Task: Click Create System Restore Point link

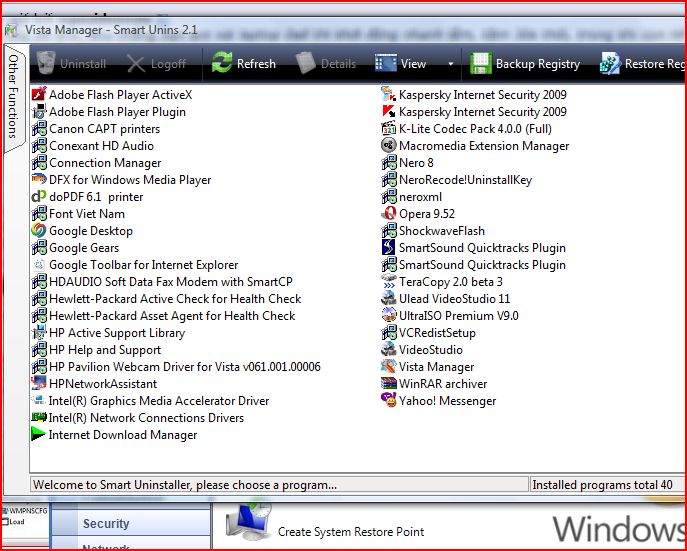Action: click(x=350, y=532)
